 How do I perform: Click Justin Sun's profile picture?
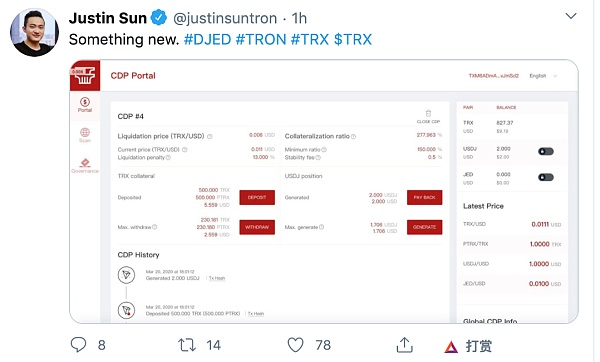point(34,32)
